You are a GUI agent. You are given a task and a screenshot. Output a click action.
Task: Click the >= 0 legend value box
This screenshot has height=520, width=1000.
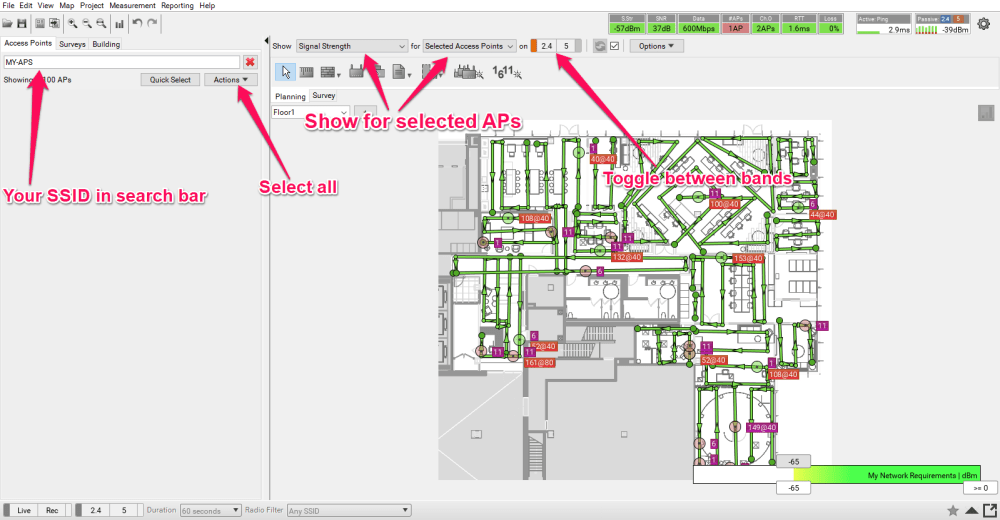(x=981, y=488)
